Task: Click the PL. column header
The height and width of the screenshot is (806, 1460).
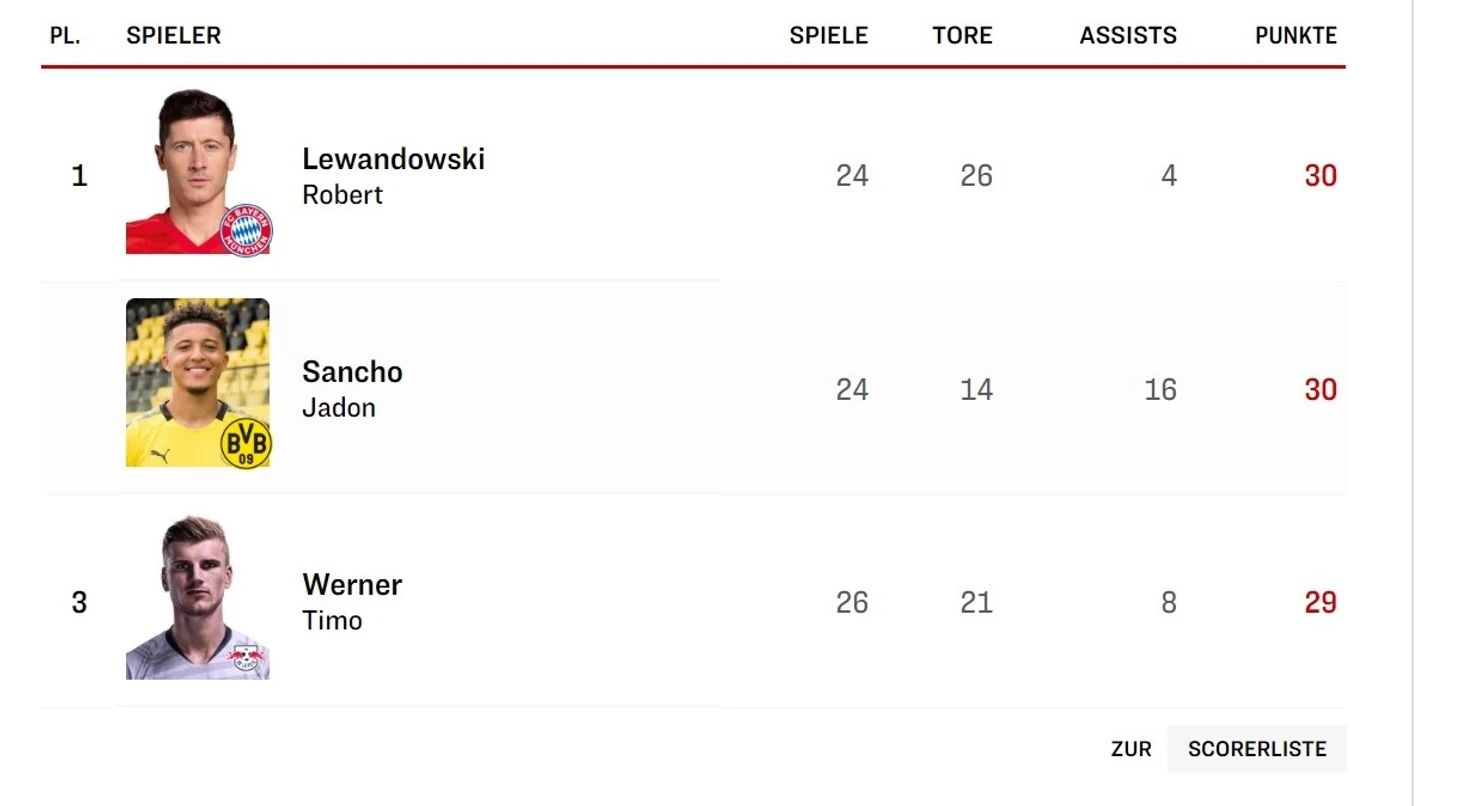Action: click(x=65, y=36)
